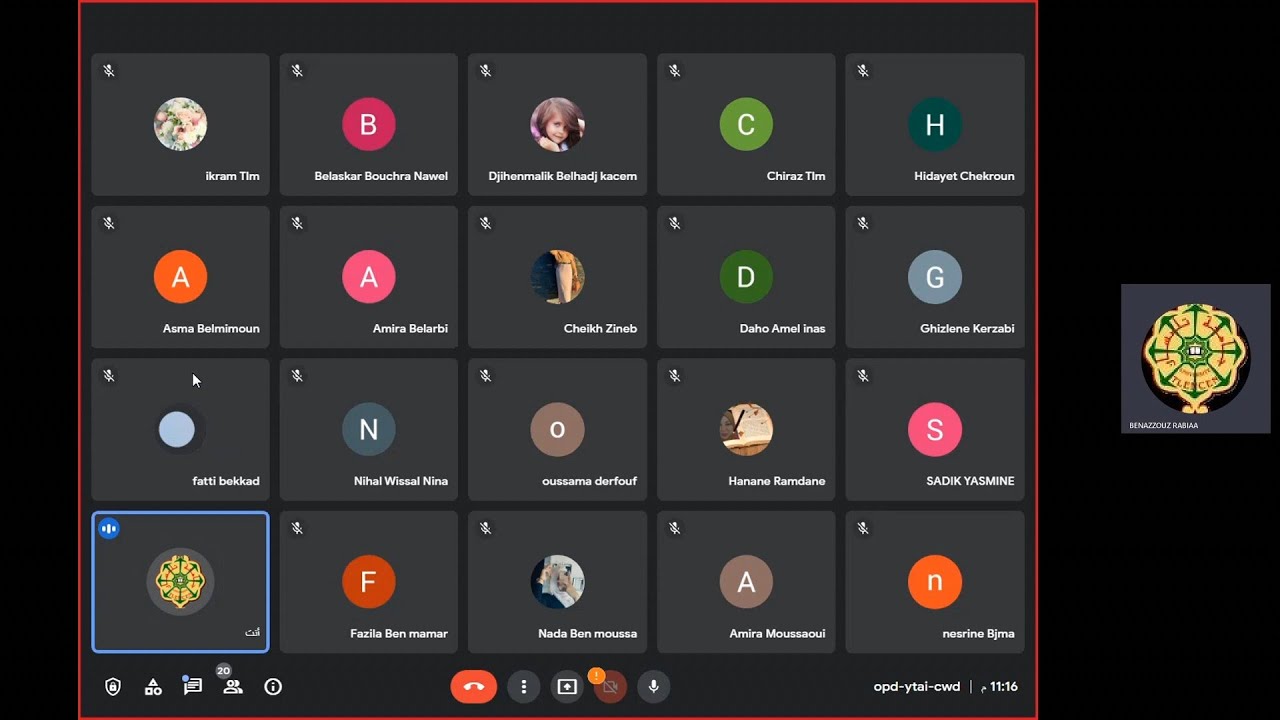The height and width of the screenshot is (720, 1280).
Task: Click the muted mic icon on nesrine Bjma's tile
Action: 863,528
